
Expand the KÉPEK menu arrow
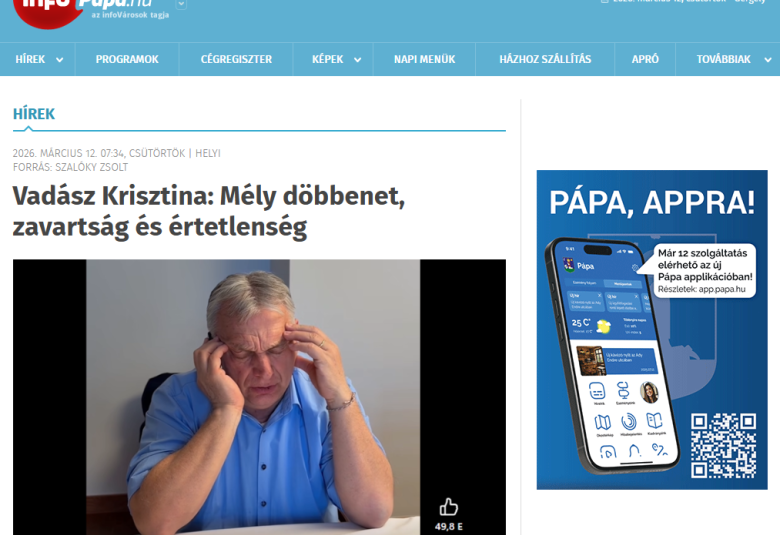[357, 60]
